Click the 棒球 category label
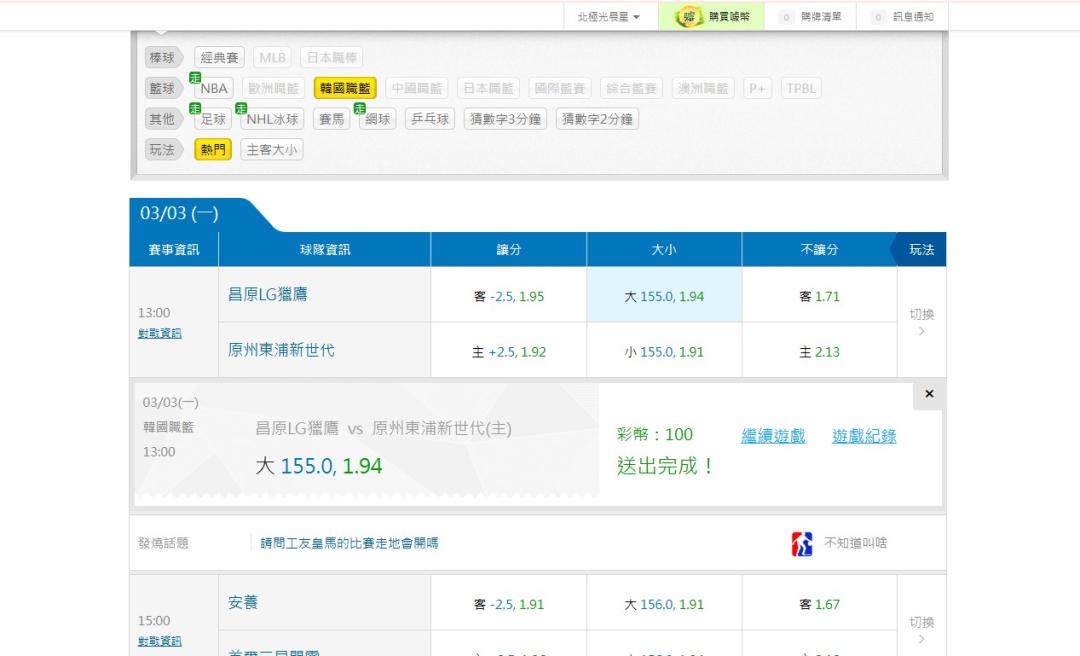 [x=163, y=58]
